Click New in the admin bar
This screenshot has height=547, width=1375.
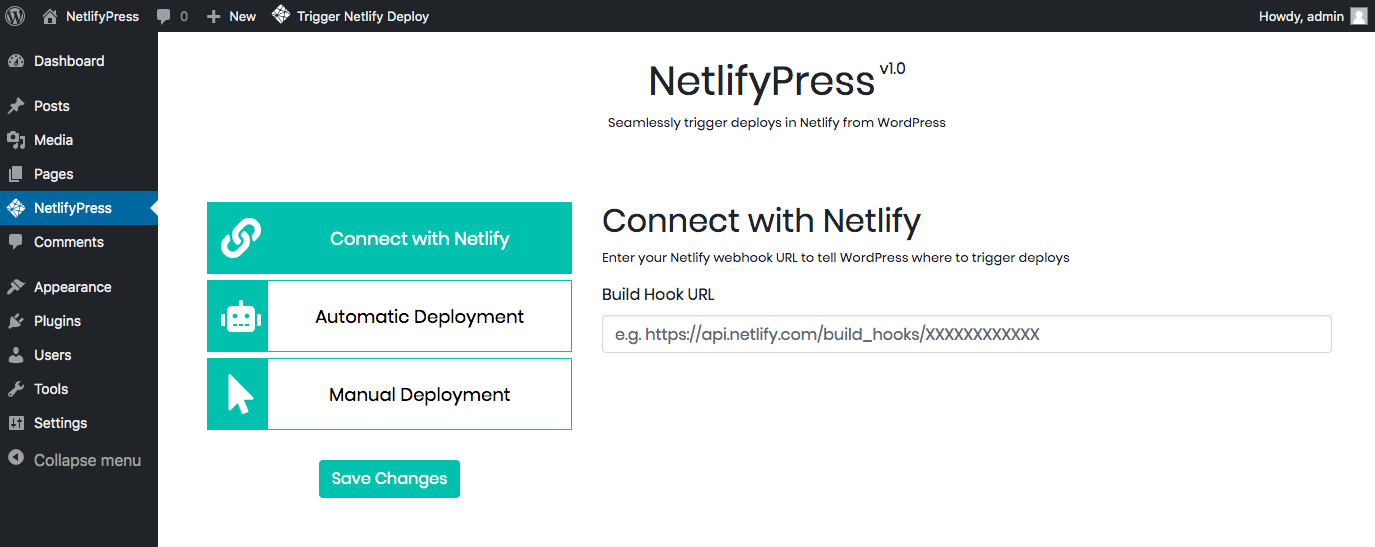[x=231, y=16]
